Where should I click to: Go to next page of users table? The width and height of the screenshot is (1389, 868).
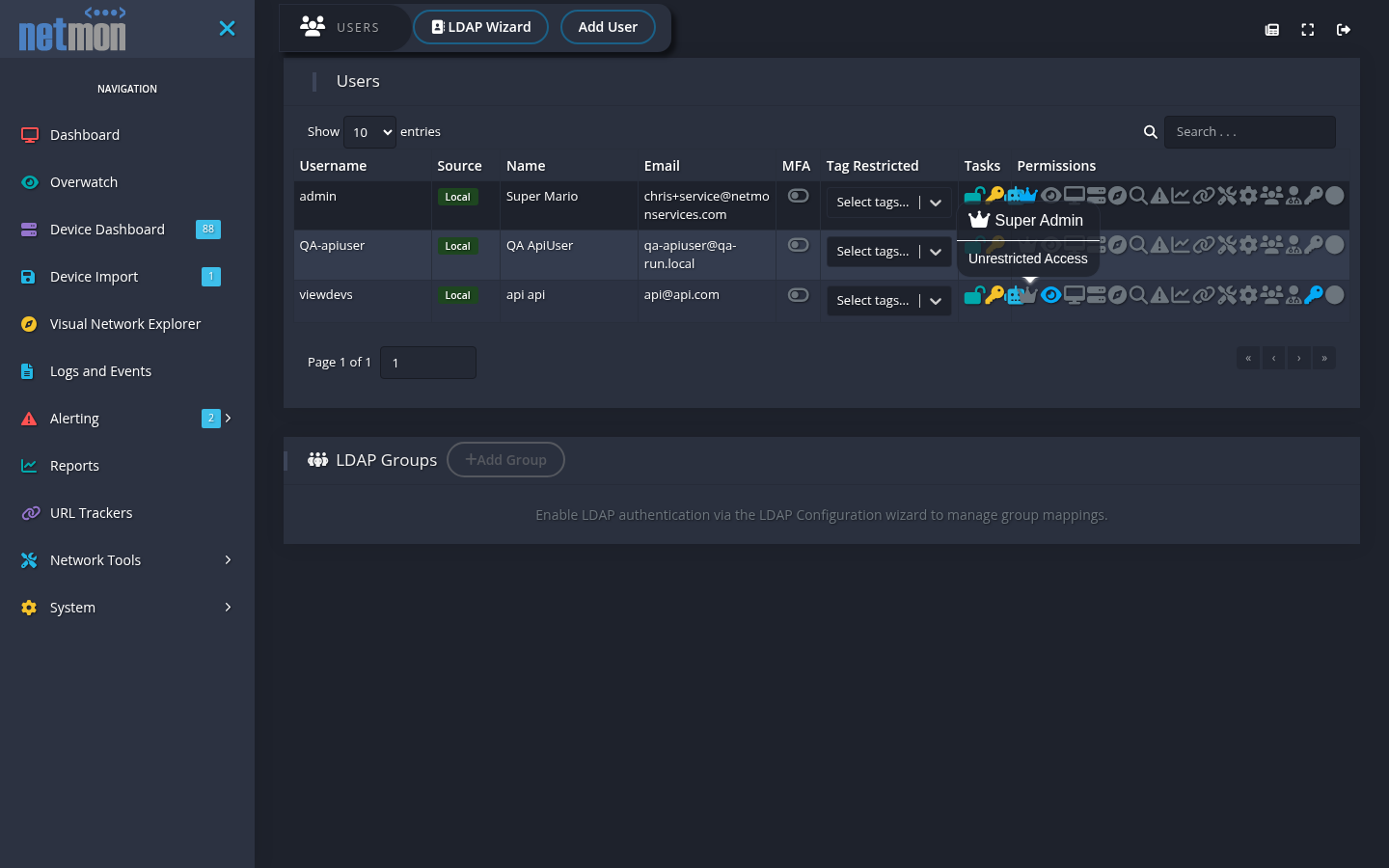(x=1299, y=358)
